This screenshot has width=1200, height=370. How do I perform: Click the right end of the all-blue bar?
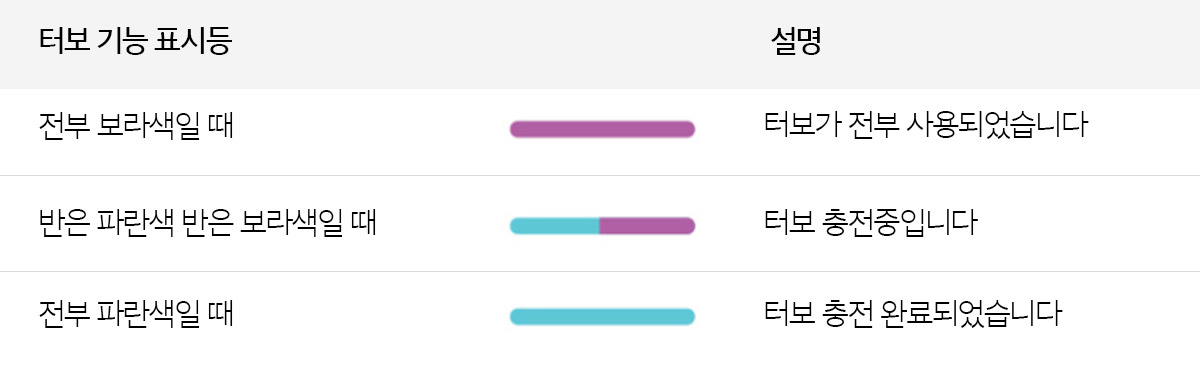pyautogui.click(x=687, y=317)
